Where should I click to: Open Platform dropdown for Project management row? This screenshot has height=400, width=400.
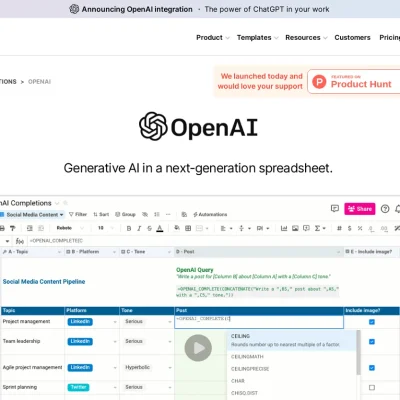click(x=115, y=322)
